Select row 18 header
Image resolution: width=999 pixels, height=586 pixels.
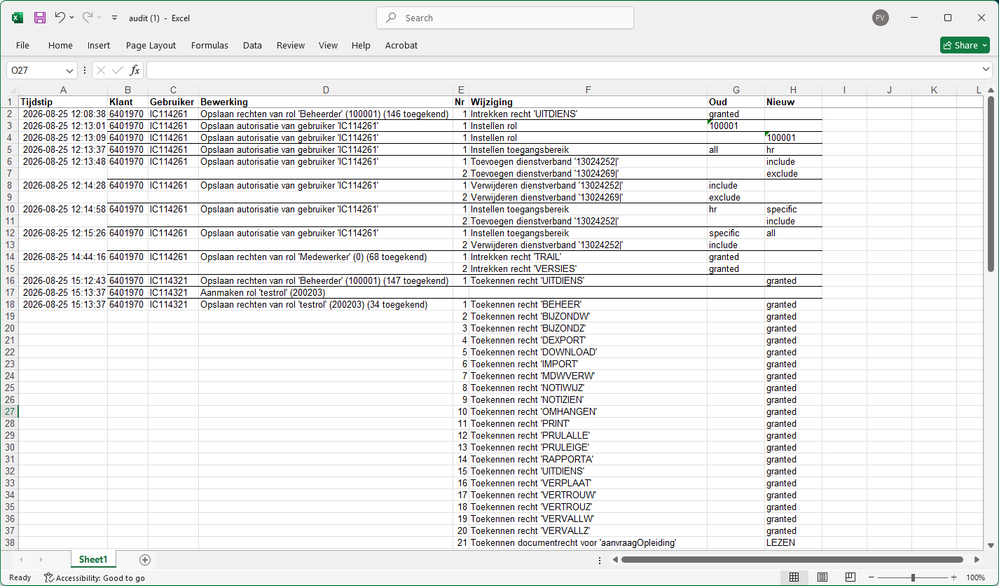tap(10, 304)
